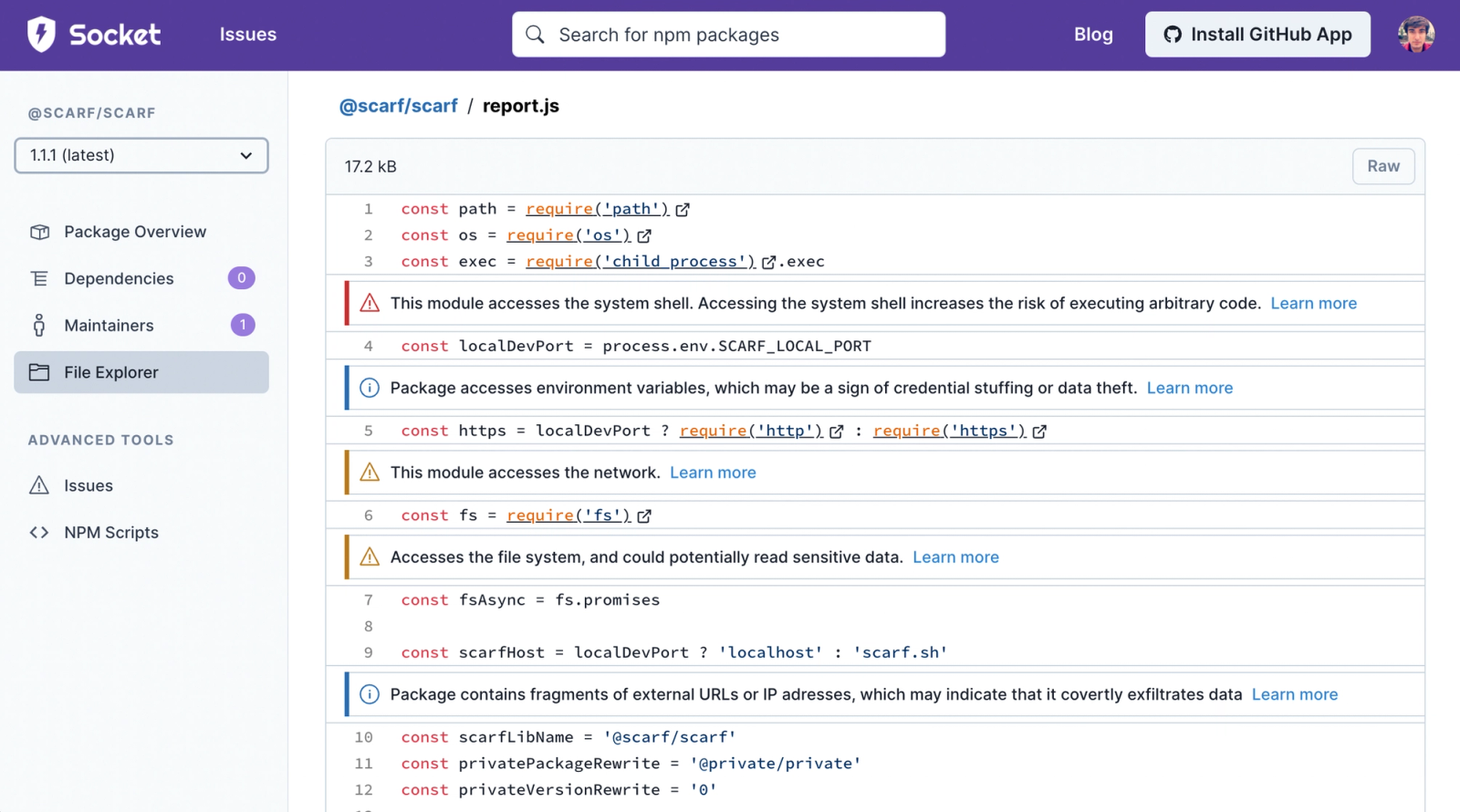1460x812 pixels.
Task: Click line number 4 in code
Action: click(x=368, y=346)
